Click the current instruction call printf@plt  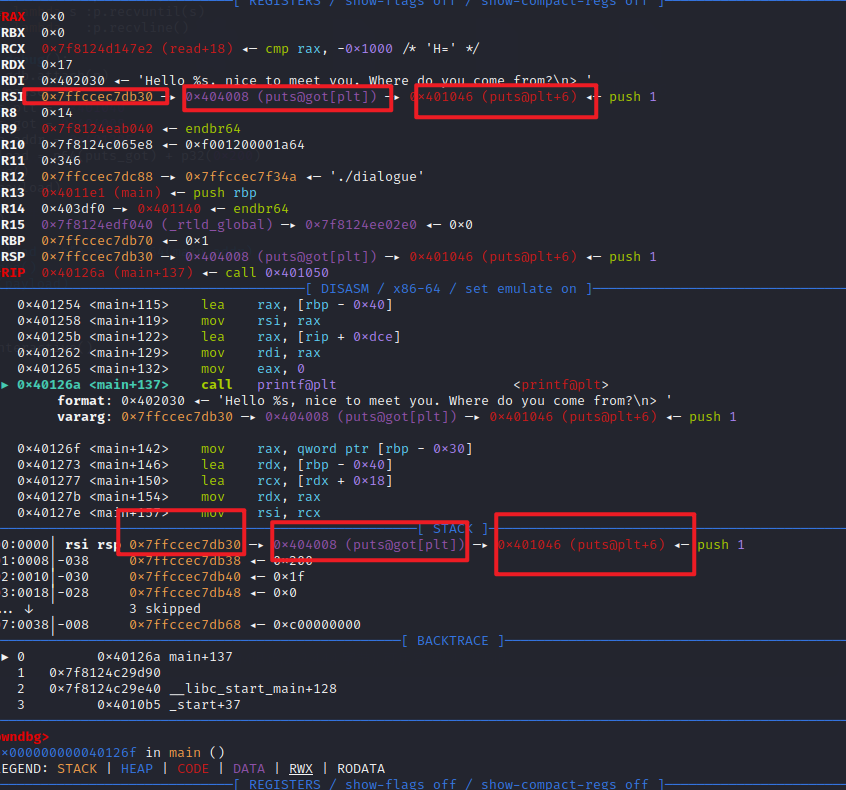[x=269, y=385]
